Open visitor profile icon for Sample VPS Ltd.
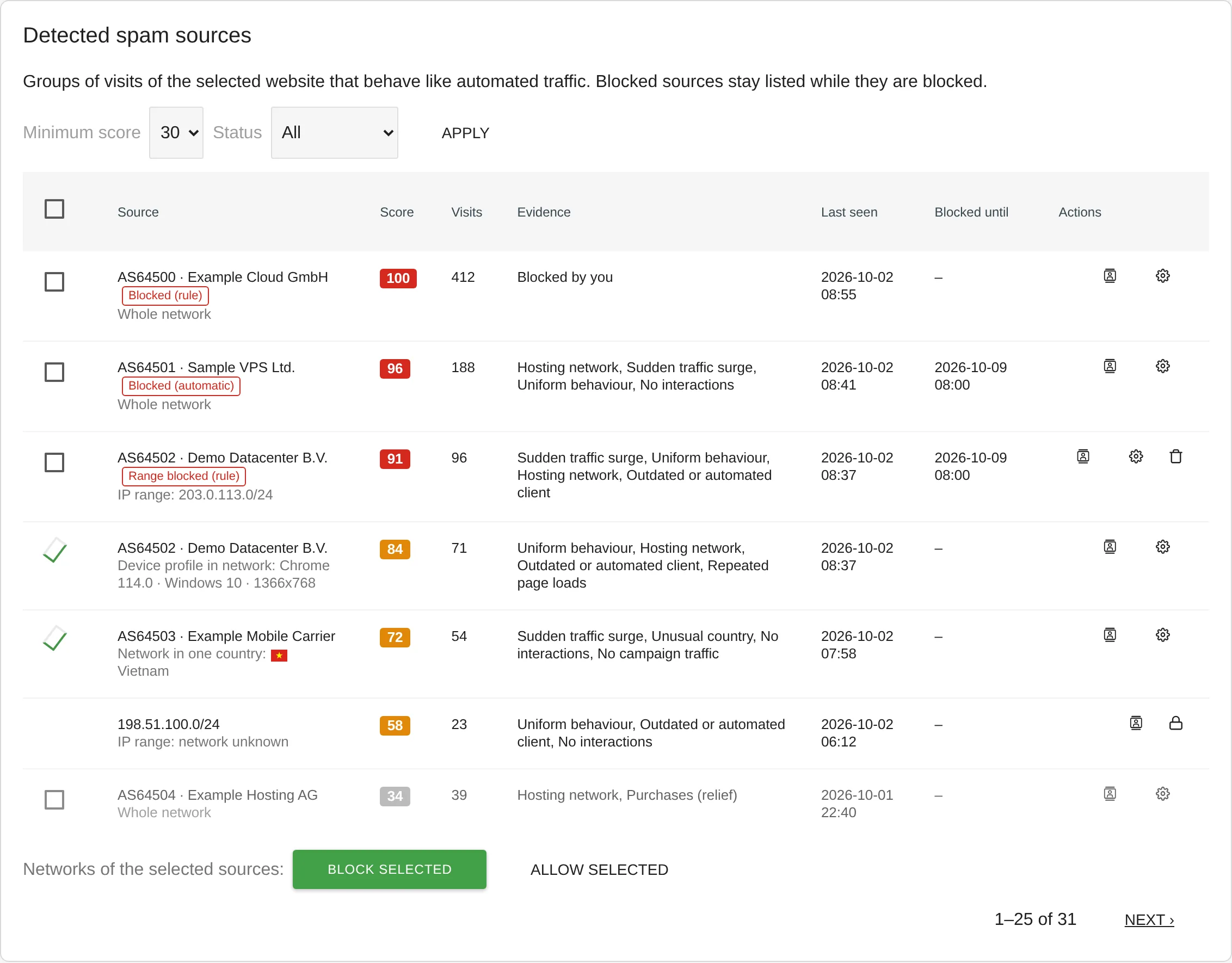Viewport: 1232px width, 963px height. tap(1110, 366)
